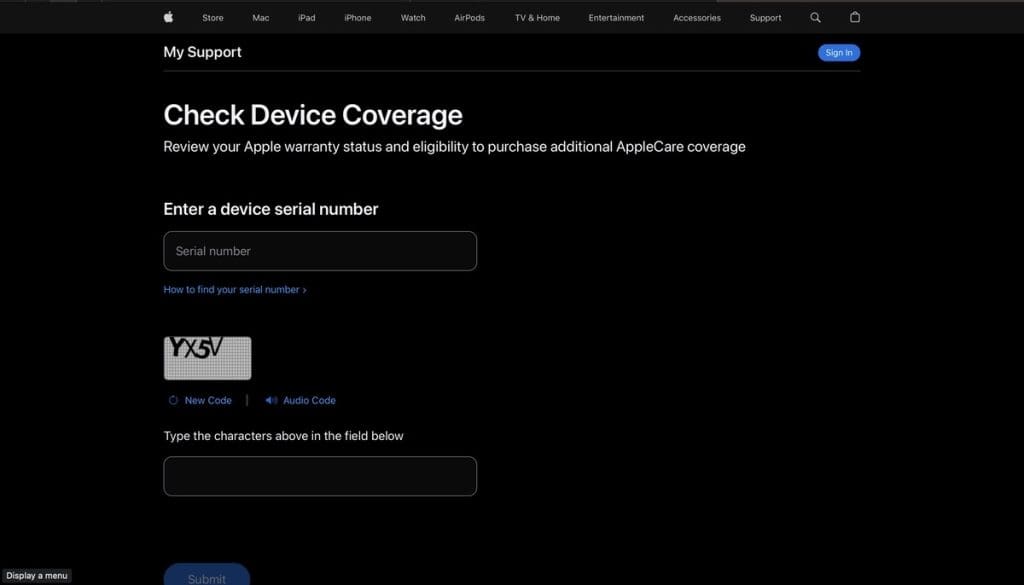Image resolution: width=1024 pixels, height=585 pixels.
Task: Open the iPhone navigation item
Action: [x=357, y=18]
